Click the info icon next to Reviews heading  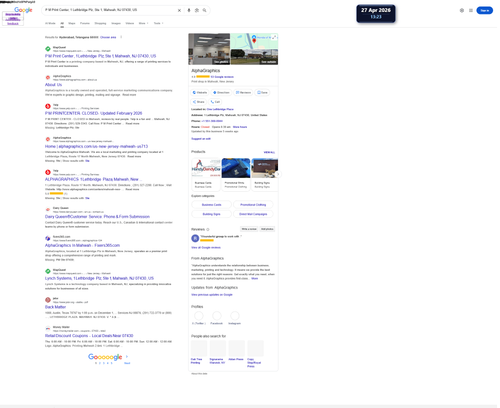tap(208, 229)
